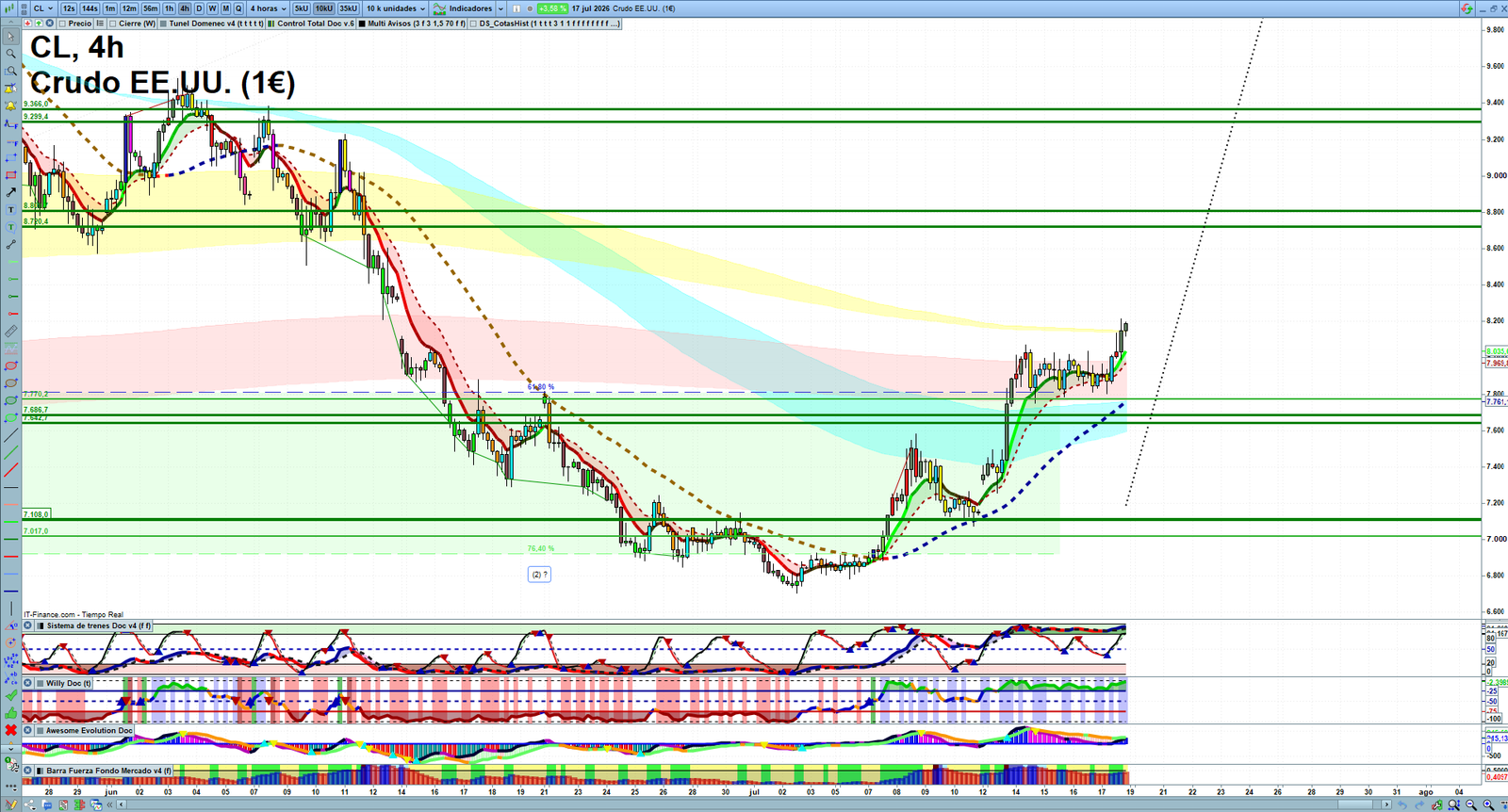Click the share icon in bottom toolbar
Image resolution: width=1508 pixels, height=812 pixels.
[29, 804]
